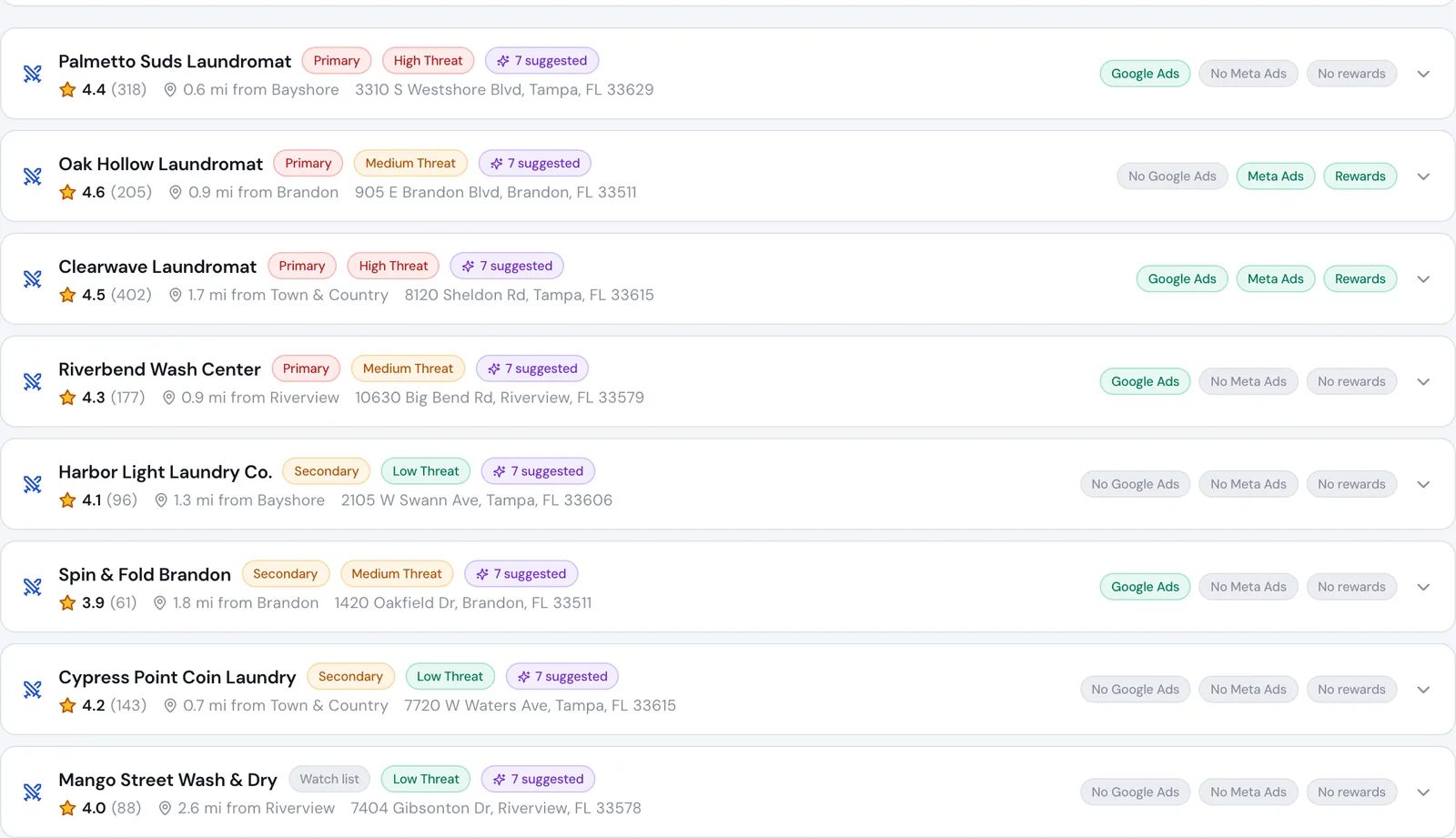Expand the Spin & Fold Brandon row chevron
The height and width of the screenshot is (838, 1456).
pos(1424,587)
